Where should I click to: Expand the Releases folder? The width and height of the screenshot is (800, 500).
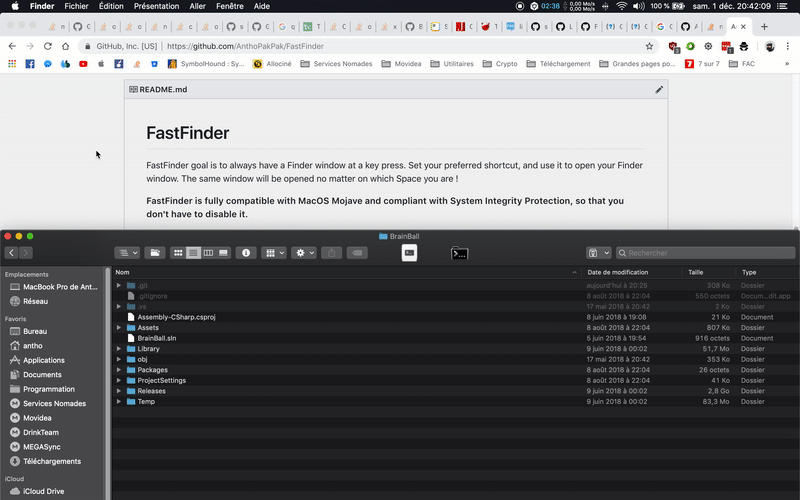[x=119, y=391]
